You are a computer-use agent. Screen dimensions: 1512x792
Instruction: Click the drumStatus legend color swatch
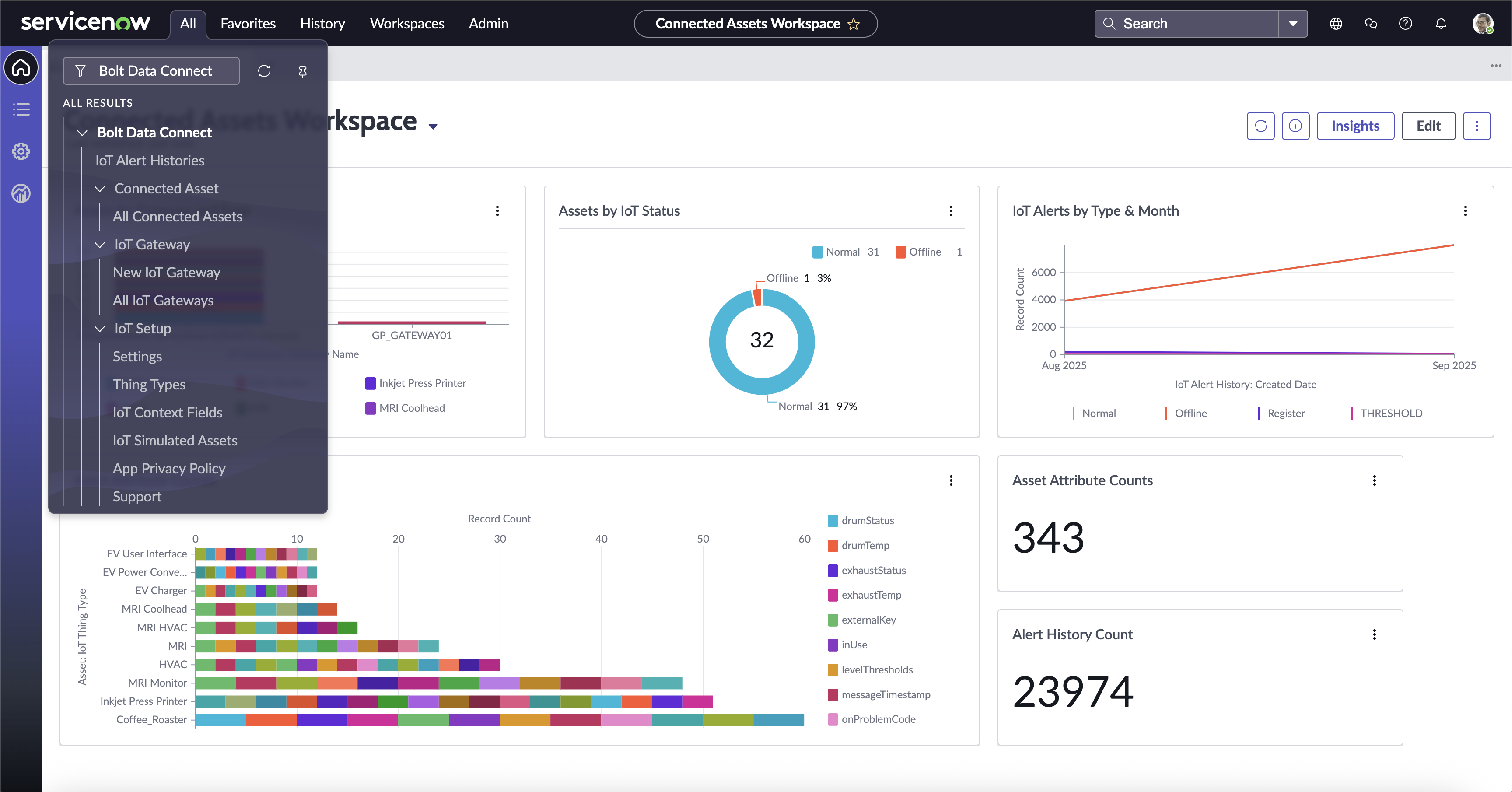[833, 521]
